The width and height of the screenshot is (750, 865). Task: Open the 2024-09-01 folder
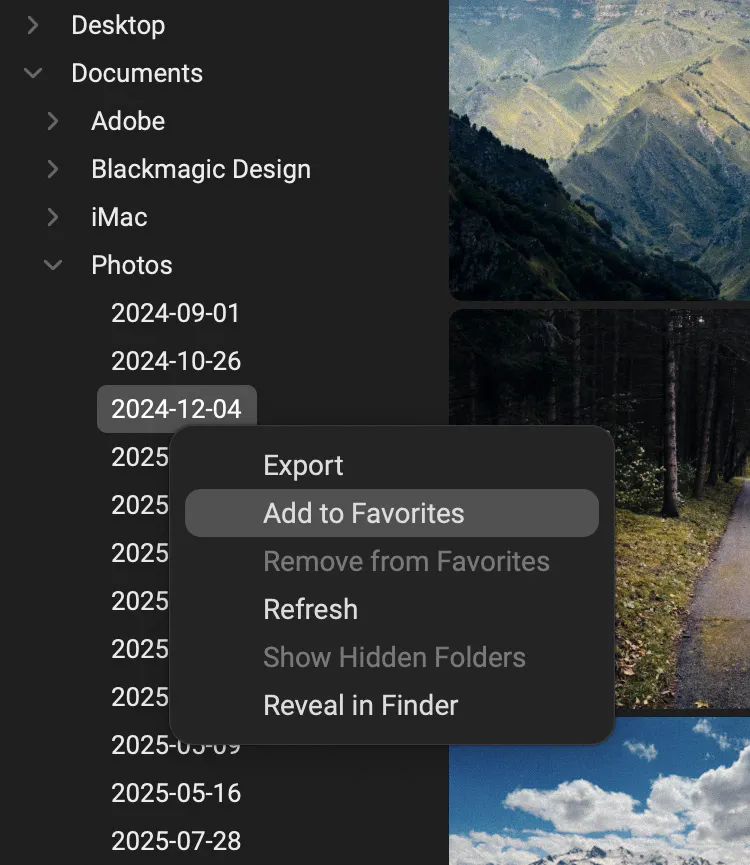pyautogui.click(x=176, y=313)
